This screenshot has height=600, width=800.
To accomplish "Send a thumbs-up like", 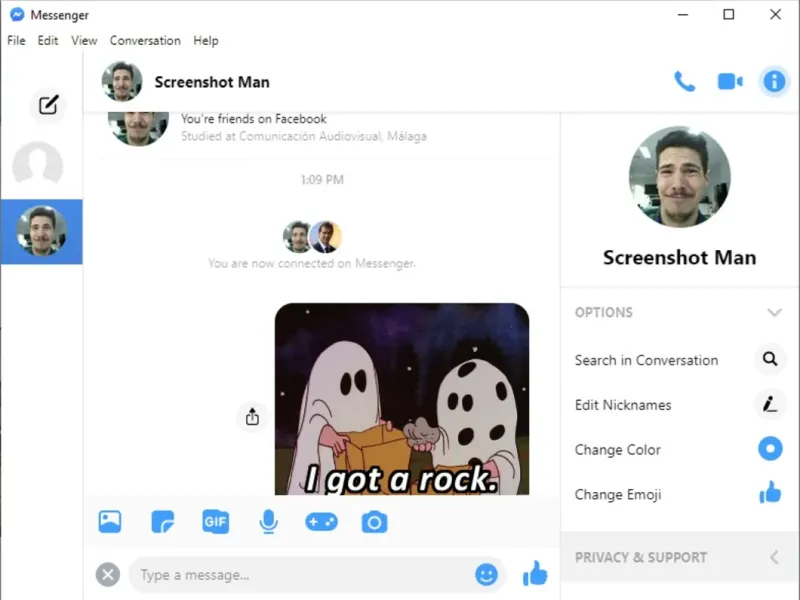I will (535, 573).
